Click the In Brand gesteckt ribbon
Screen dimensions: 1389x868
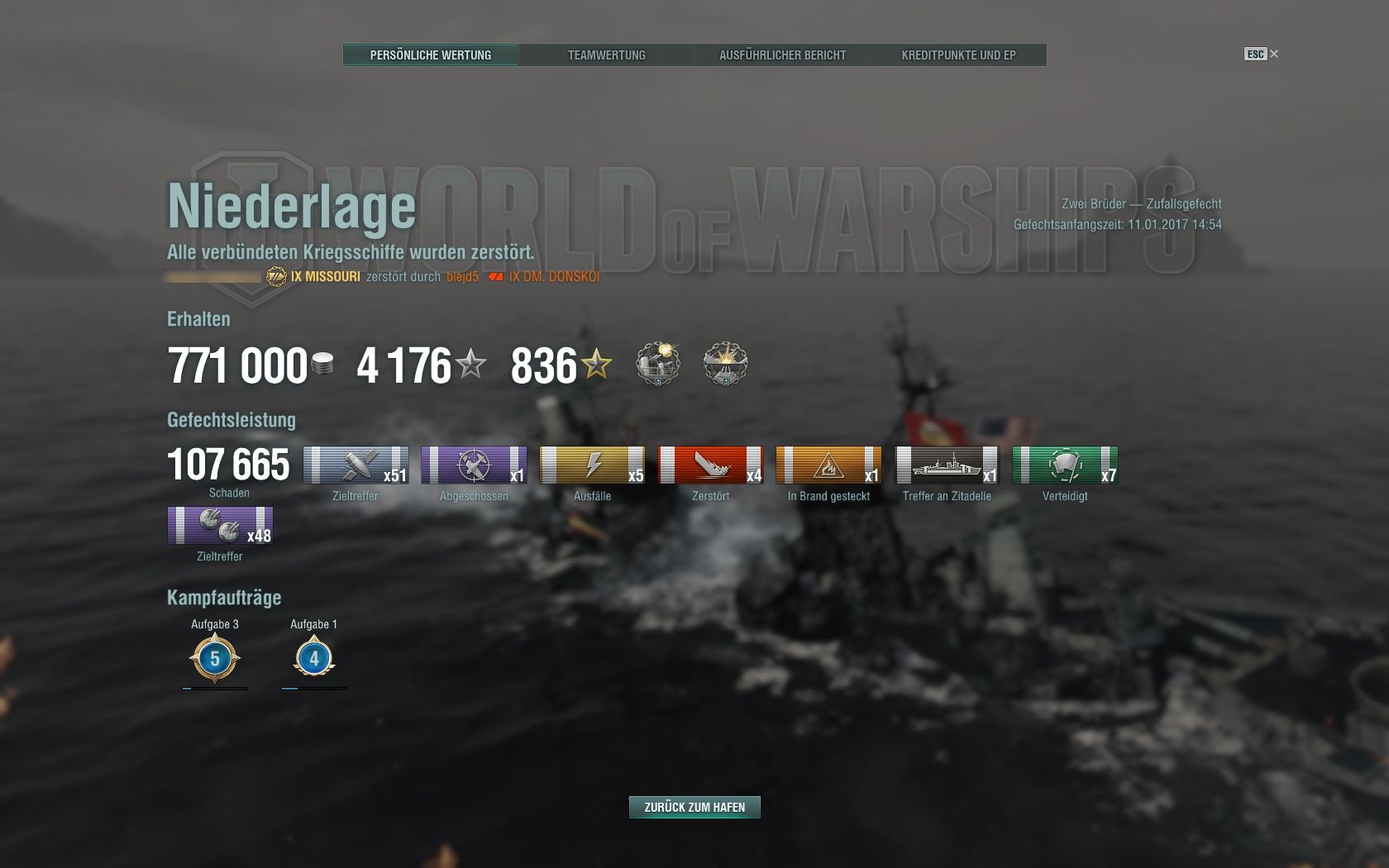pyautogui.click(x=828, y=465)
